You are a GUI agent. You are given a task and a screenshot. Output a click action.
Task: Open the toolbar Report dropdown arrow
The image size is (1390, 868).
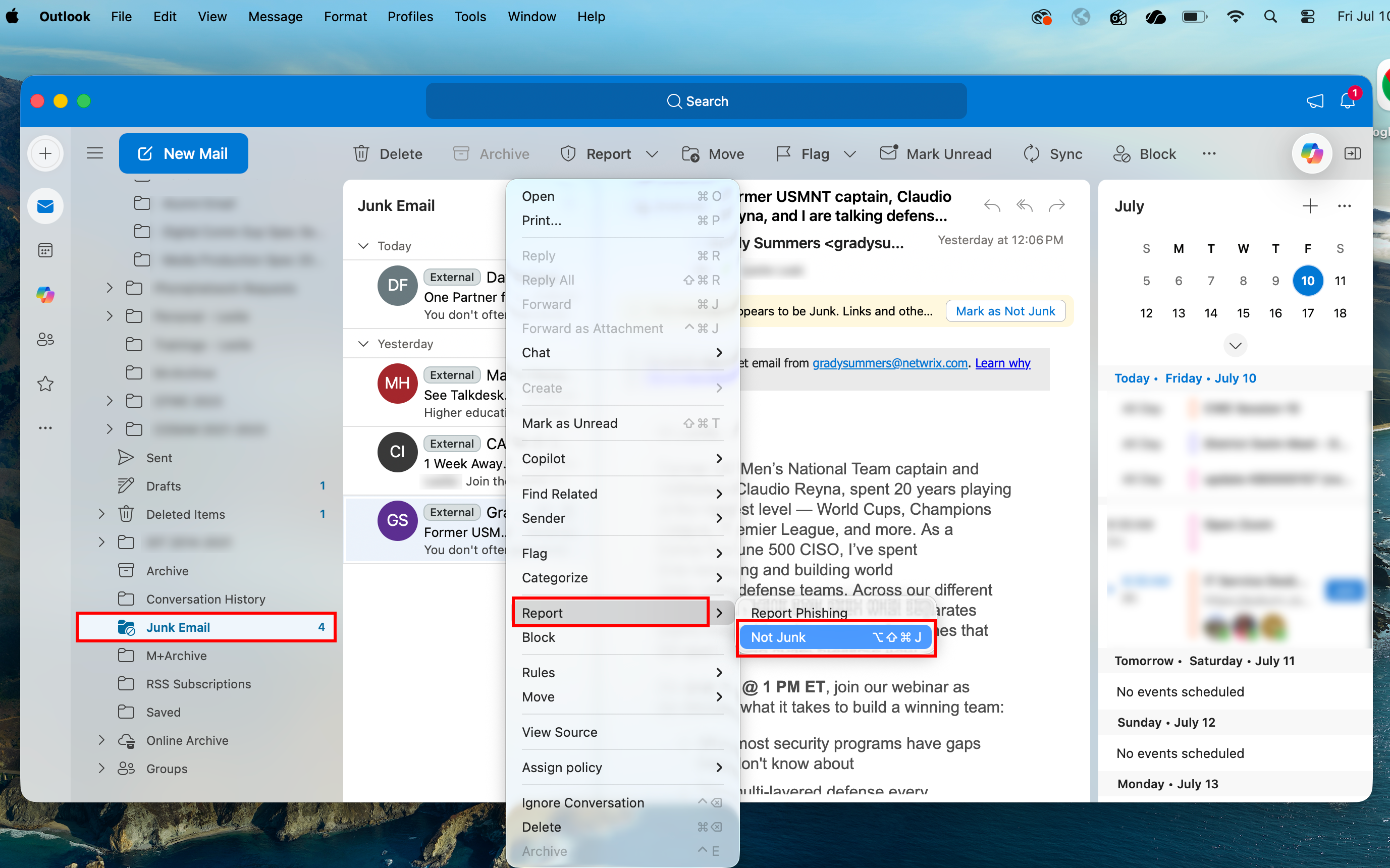pos(652,154)
